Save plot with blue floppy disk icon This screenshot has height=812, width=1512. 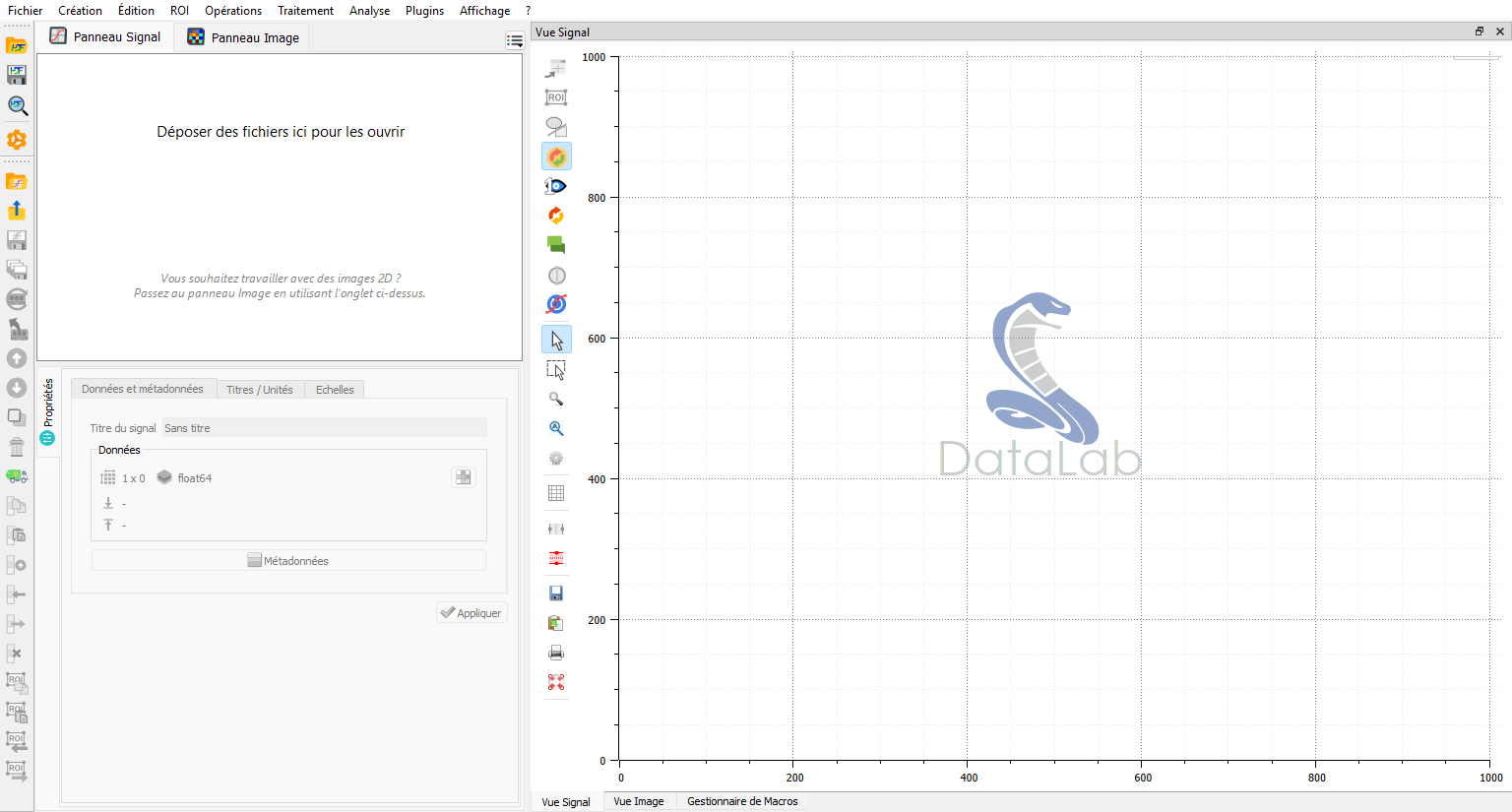(556, 593)
